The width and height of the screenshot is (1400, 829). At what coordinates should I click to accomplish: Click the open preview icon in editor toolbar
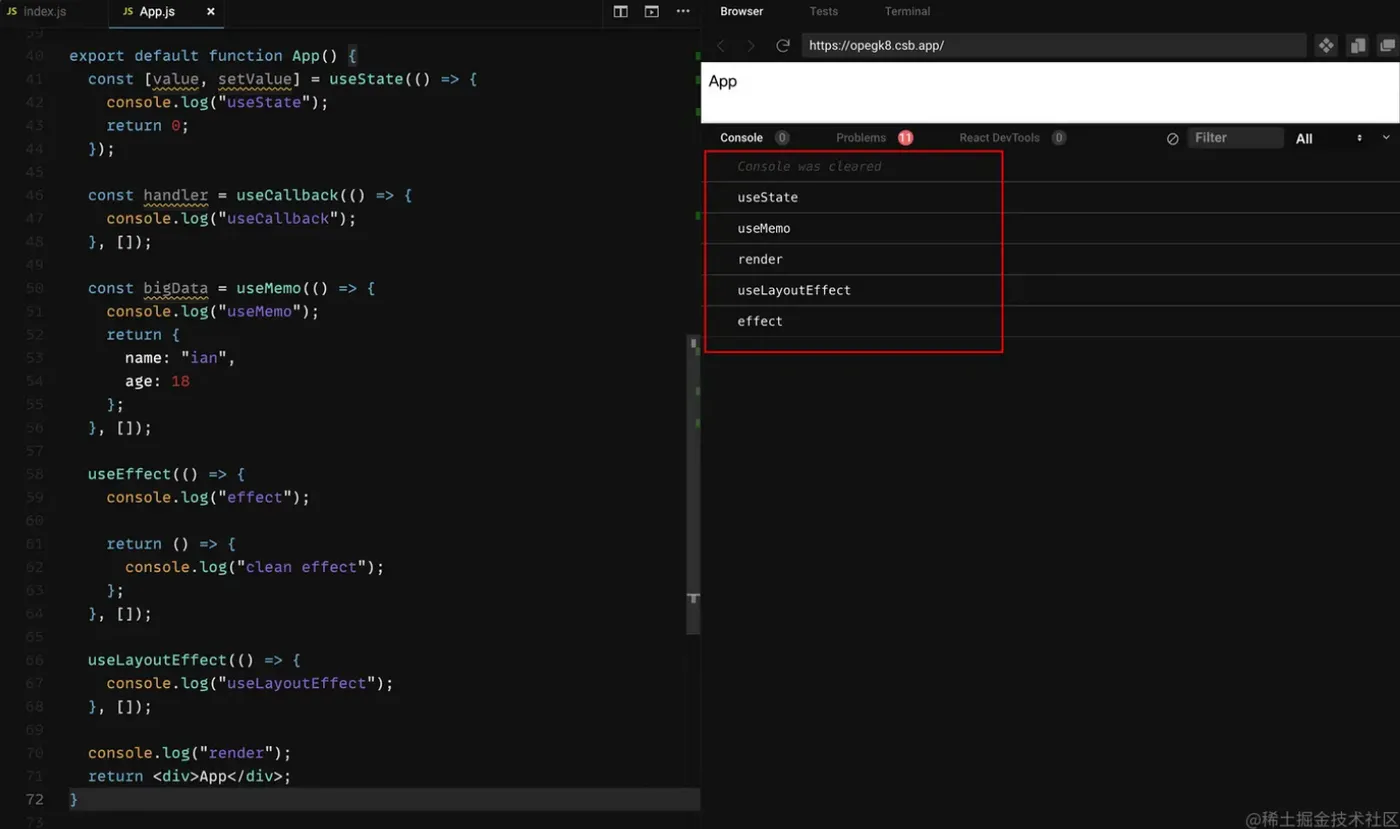652,12
